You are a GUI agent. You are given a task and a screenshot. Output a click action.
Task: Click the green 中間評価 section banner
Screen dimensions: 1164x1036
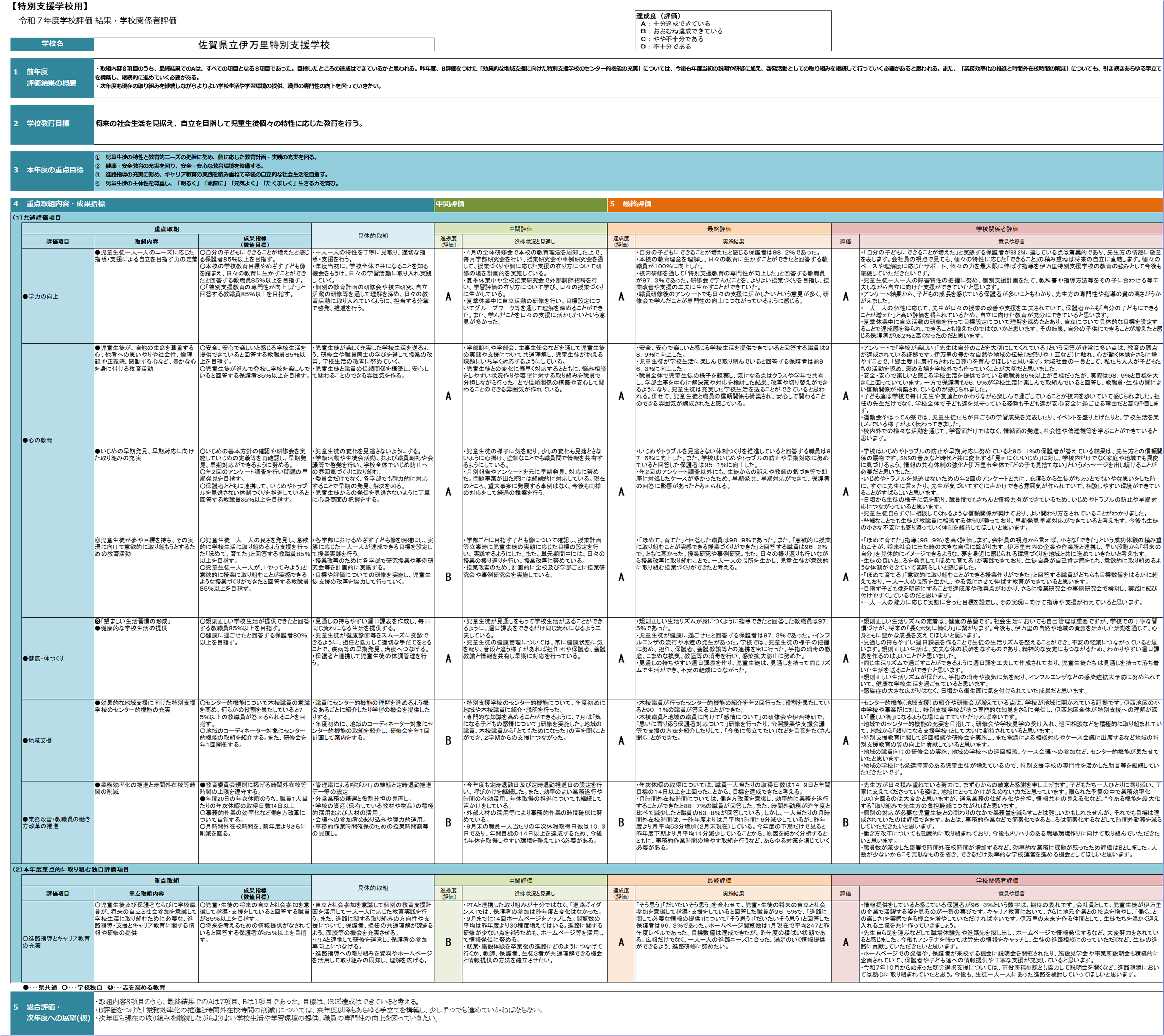point(520,204)
